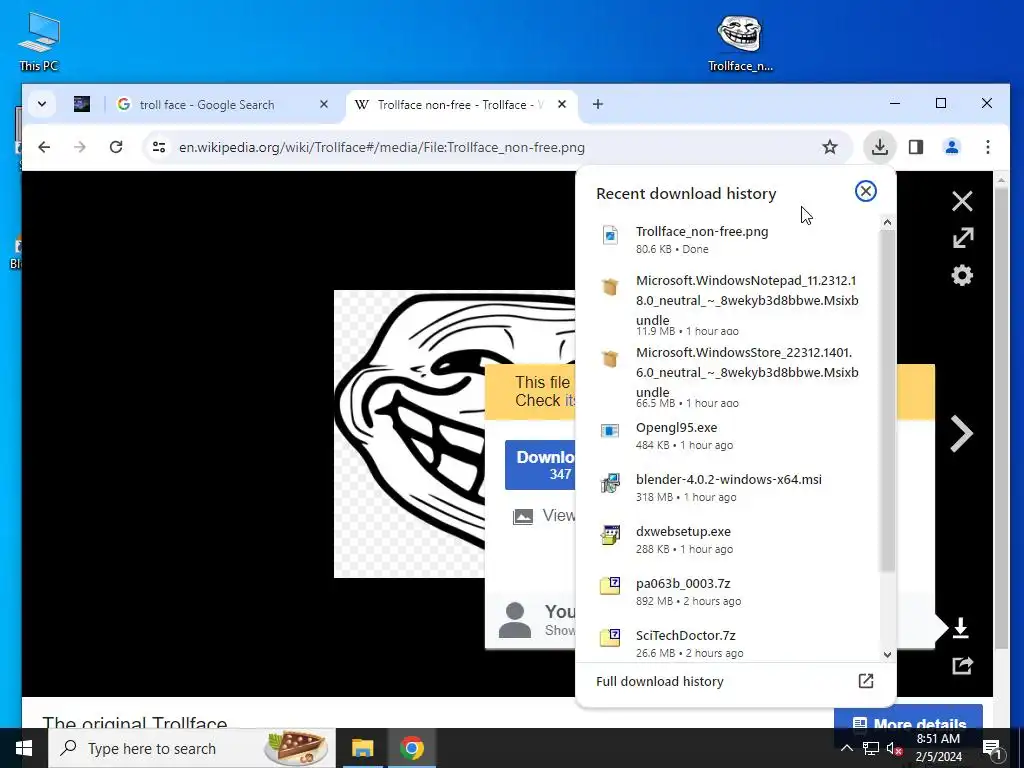Open File Explorer from the taskbar

coord(362,748)
